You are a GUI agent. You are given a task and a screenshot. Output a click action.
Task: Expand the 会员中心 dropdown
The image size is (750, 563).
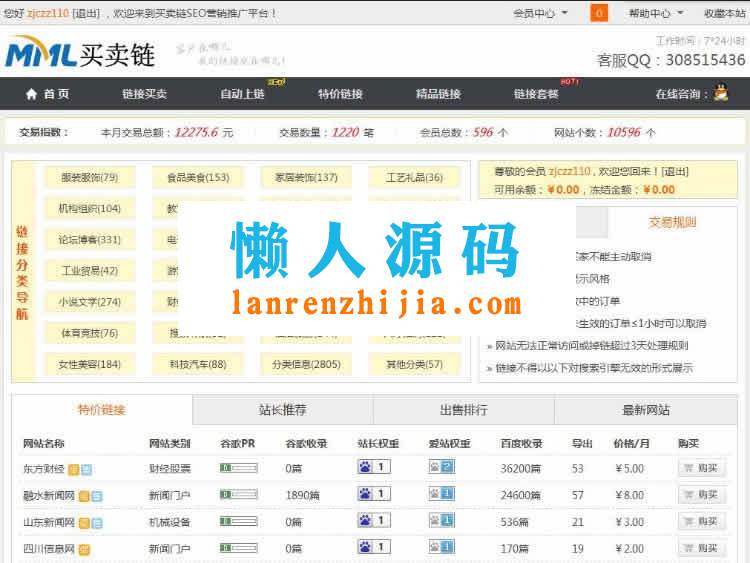pyautogui.click(x=540, y=13)
